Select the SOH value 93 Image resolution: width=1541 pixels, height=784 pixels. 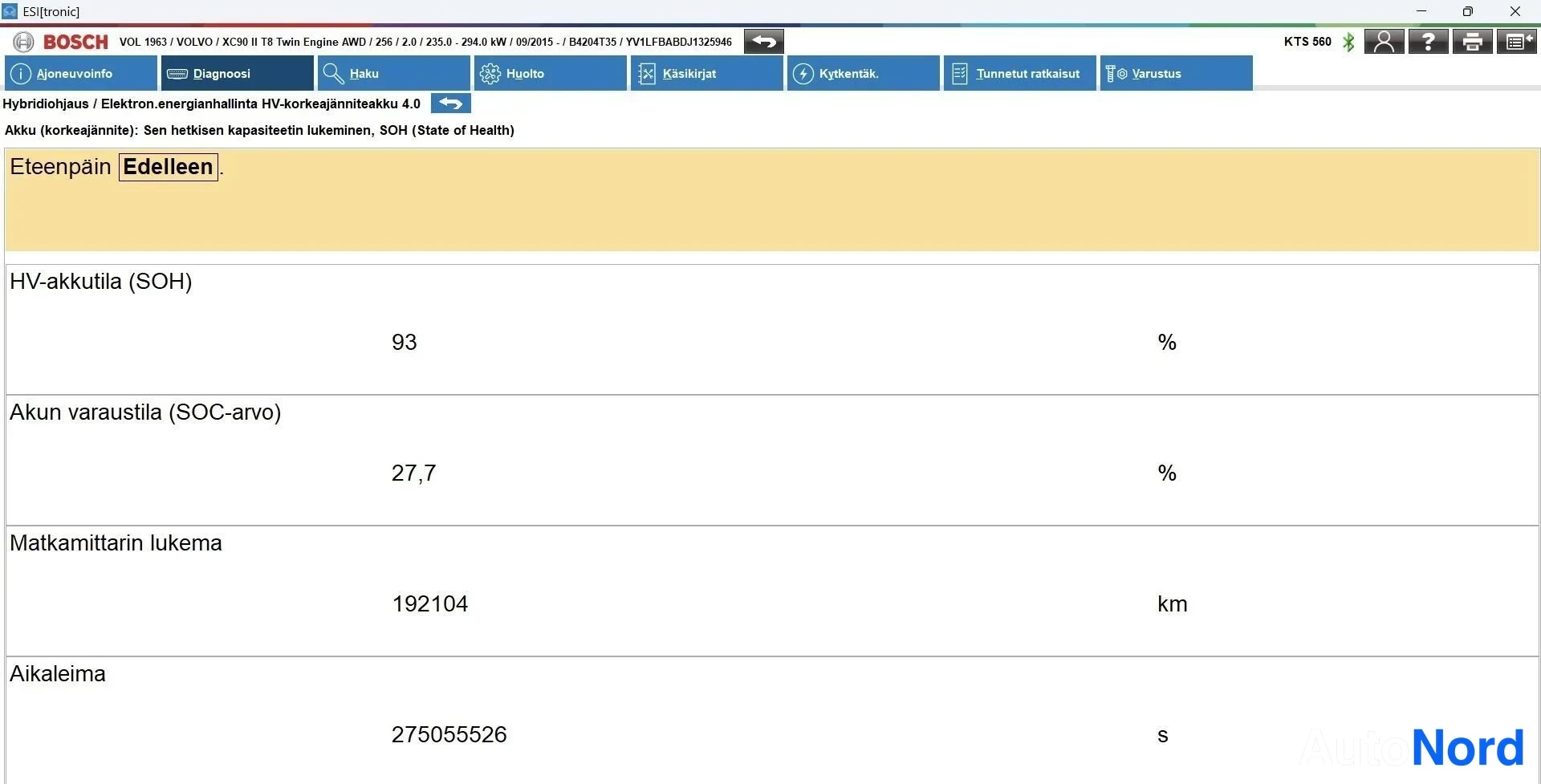tap(404, 343)
